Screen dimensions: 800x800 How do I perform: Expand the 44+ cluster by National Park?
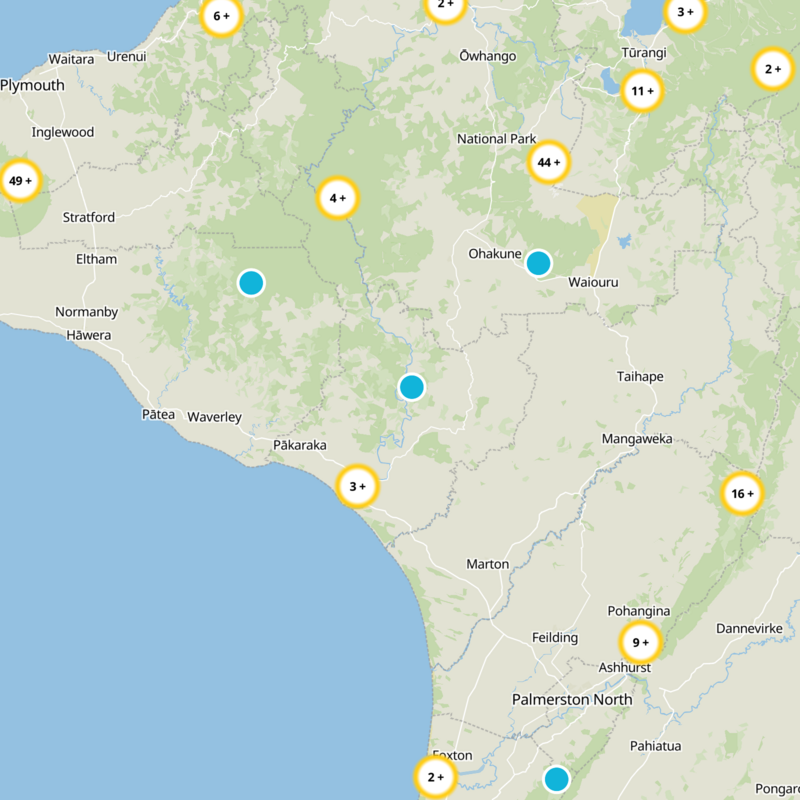[548, 162]
